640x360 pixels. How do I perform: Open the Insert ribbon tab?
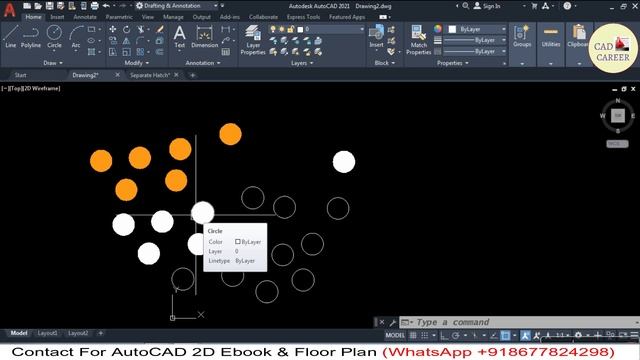(x=57, y=17)
